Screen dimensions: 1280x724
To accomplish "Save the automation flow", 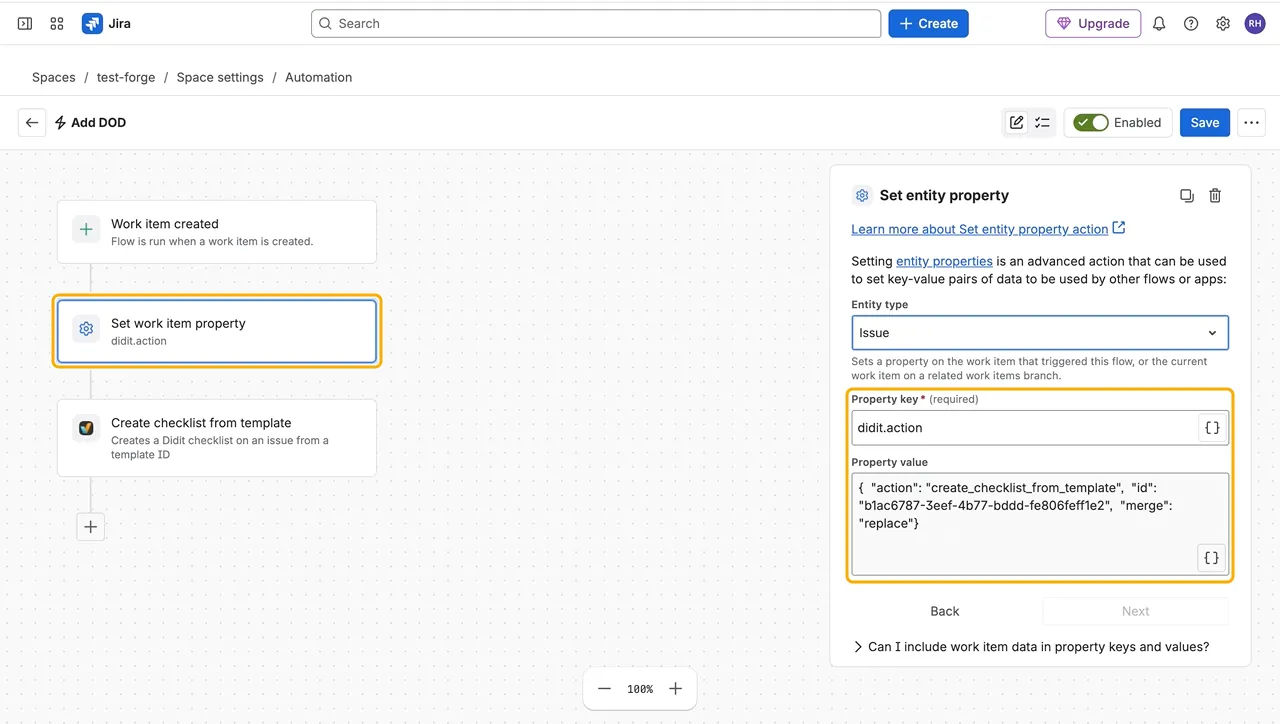I will coord(1205,122).
